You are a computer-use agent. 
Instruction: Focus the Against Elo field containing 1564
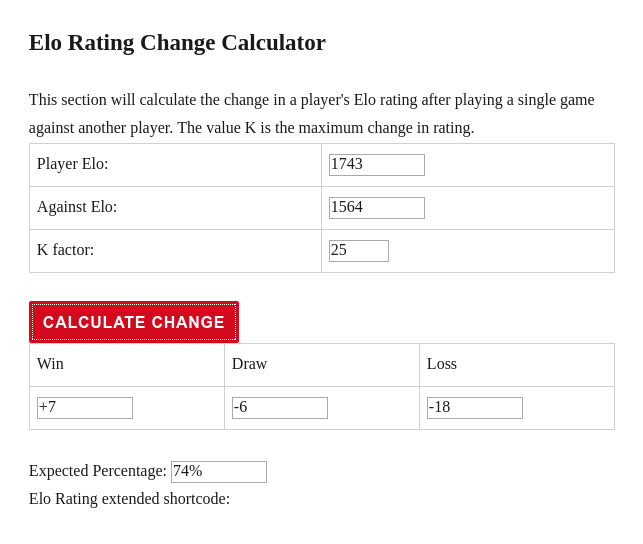click(x=376, y=208)
